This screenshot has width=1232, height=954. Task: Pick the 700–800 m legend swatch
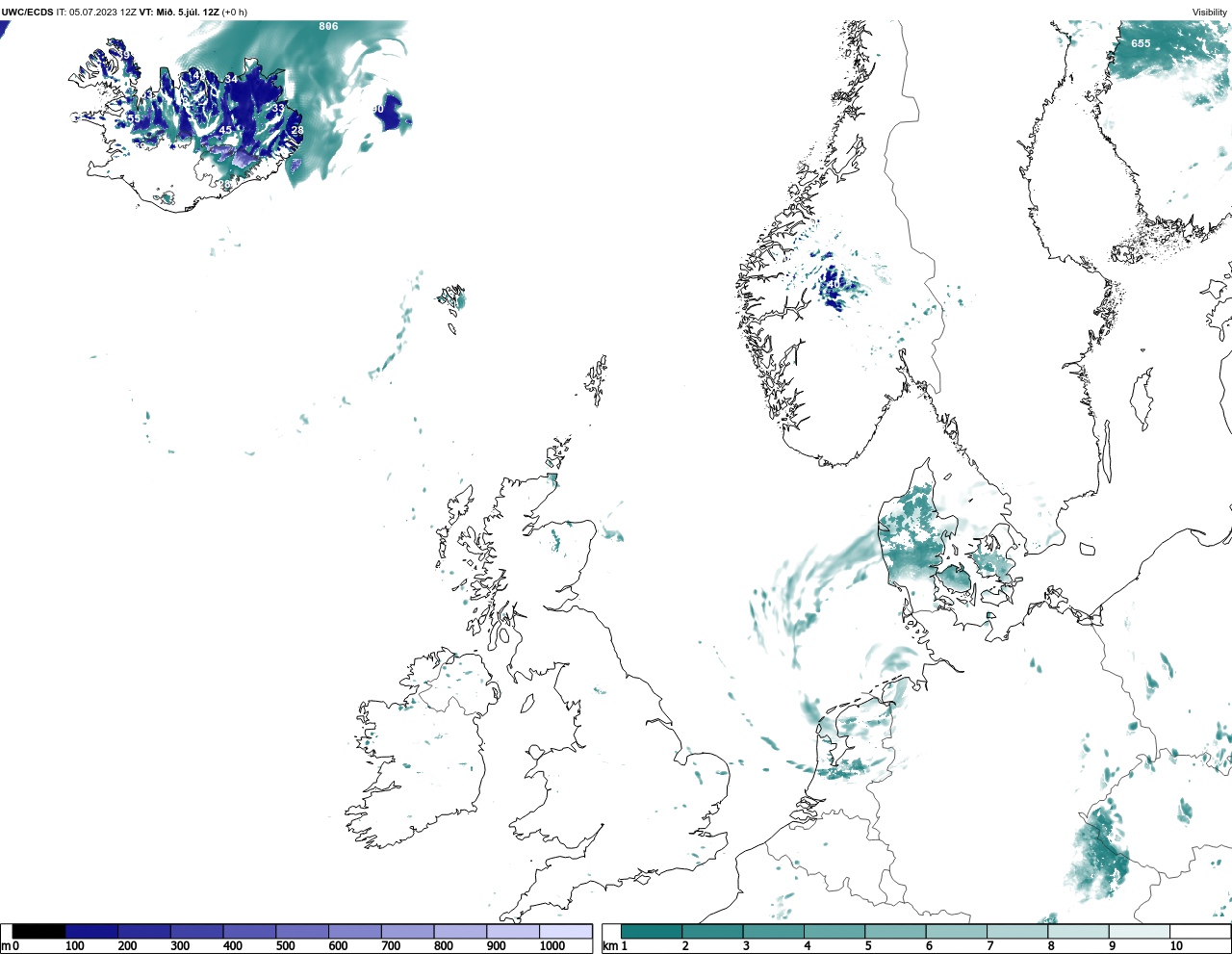(x=407, y=931)
